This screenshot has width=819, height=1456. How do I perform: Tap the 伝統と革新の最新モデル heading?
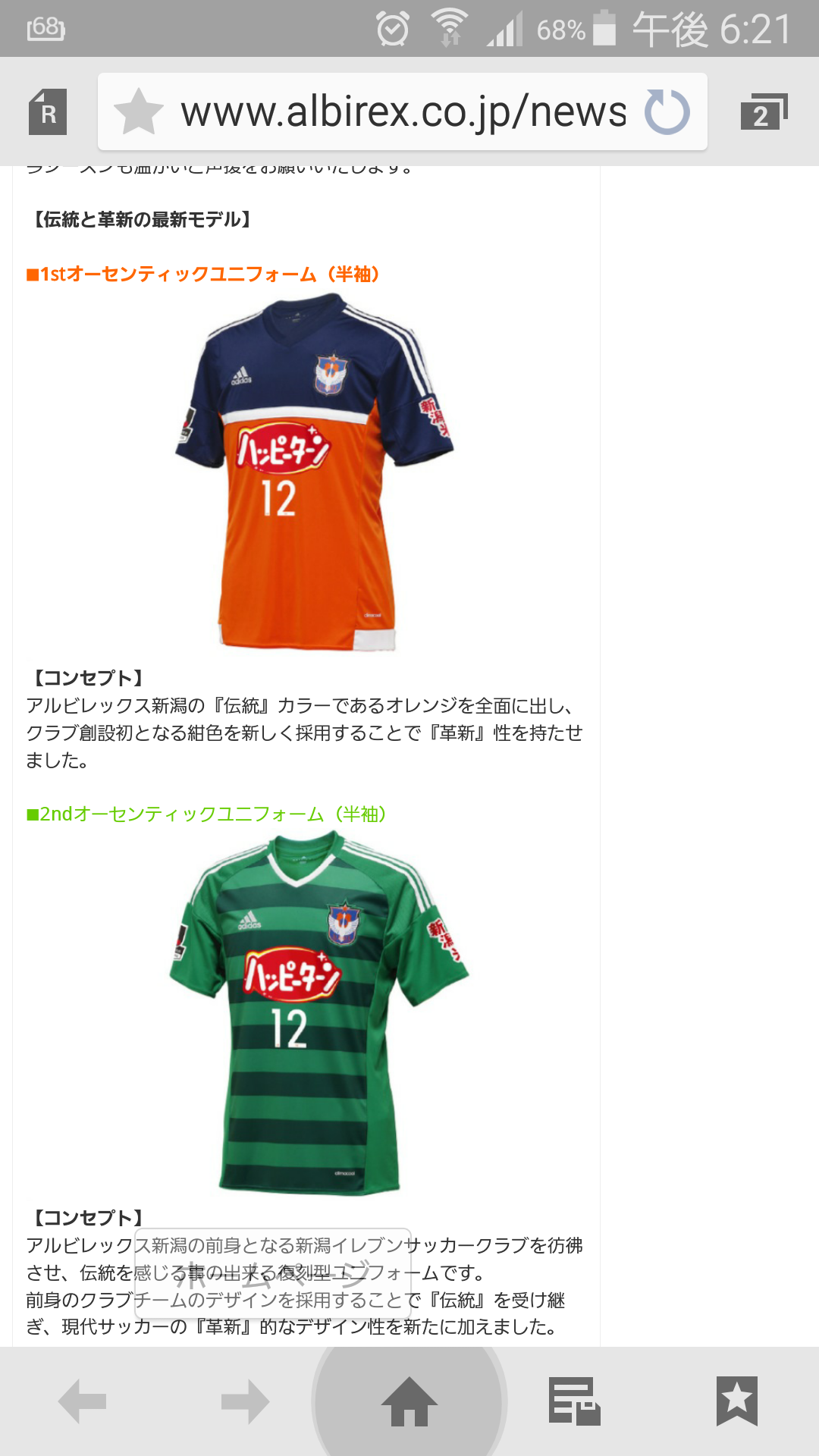tap(142, 219)
